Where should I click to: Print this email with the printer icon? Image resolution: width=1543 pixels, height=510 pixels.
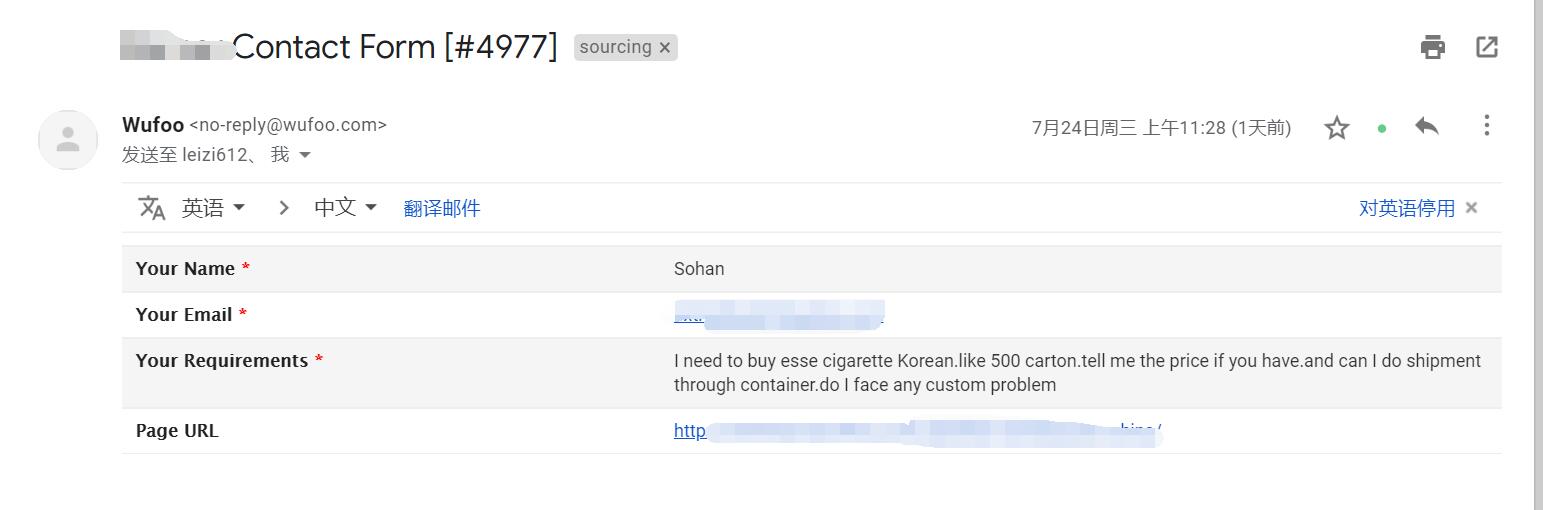click(x=1433, y=47)
